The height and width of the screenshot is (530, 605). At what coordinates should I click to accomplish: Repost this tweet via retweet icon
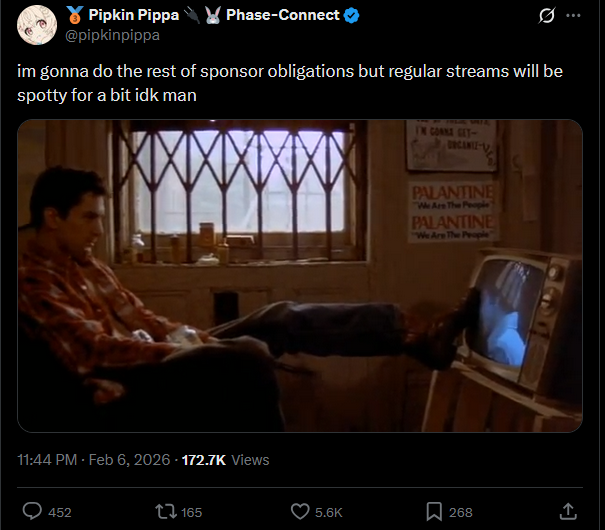pos(166,512)
